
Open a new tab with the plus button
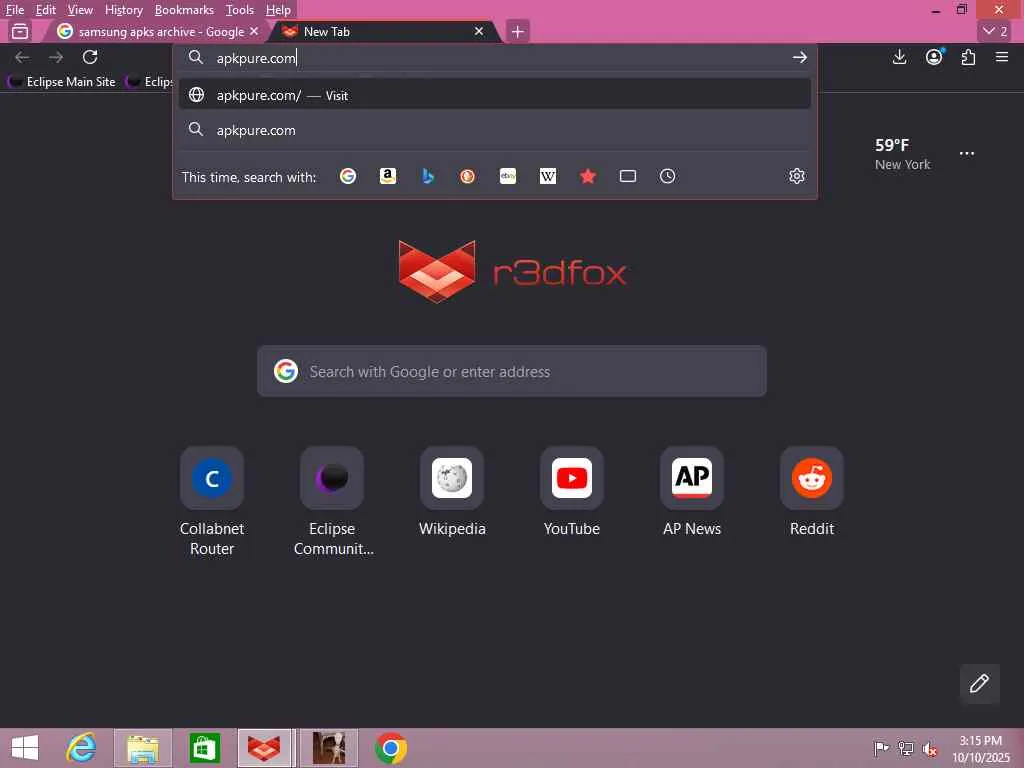517,31
